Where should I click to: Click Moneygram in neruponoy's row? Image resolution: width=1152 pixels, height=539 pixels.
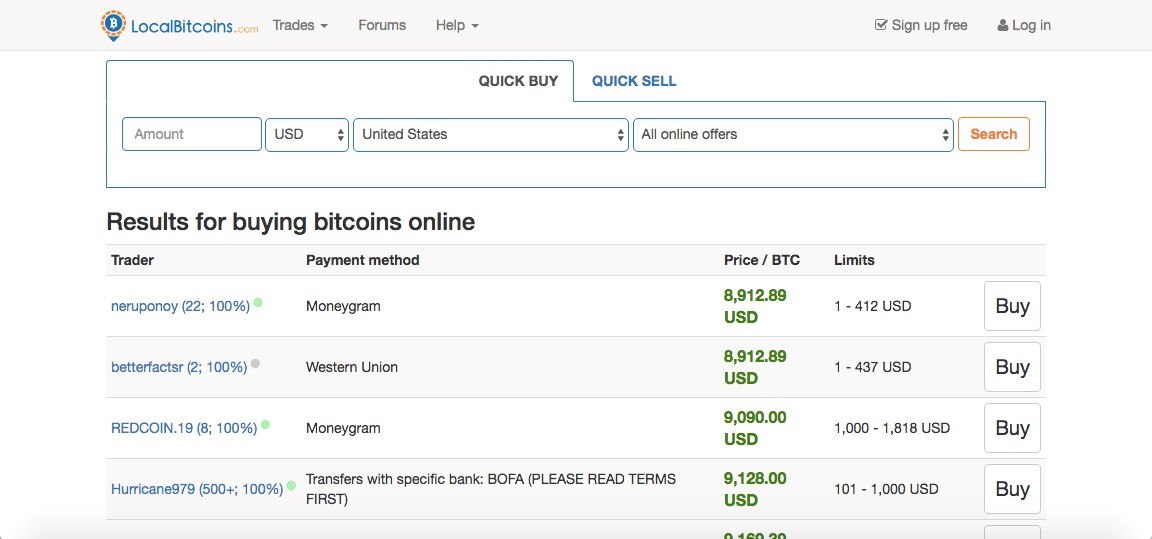(343, 306)
